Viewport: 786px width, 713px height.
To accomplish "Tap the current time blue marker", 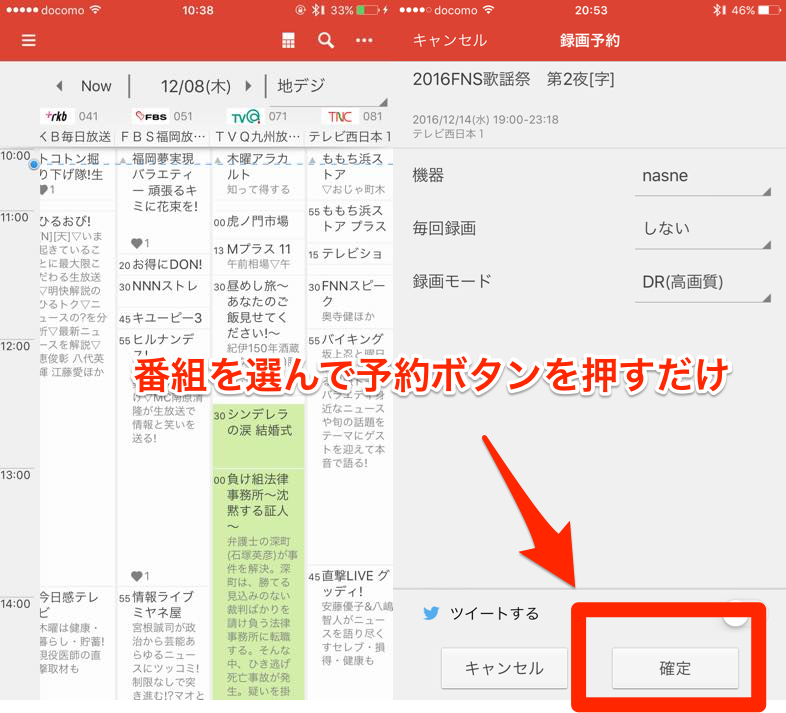I will (34, 164).
